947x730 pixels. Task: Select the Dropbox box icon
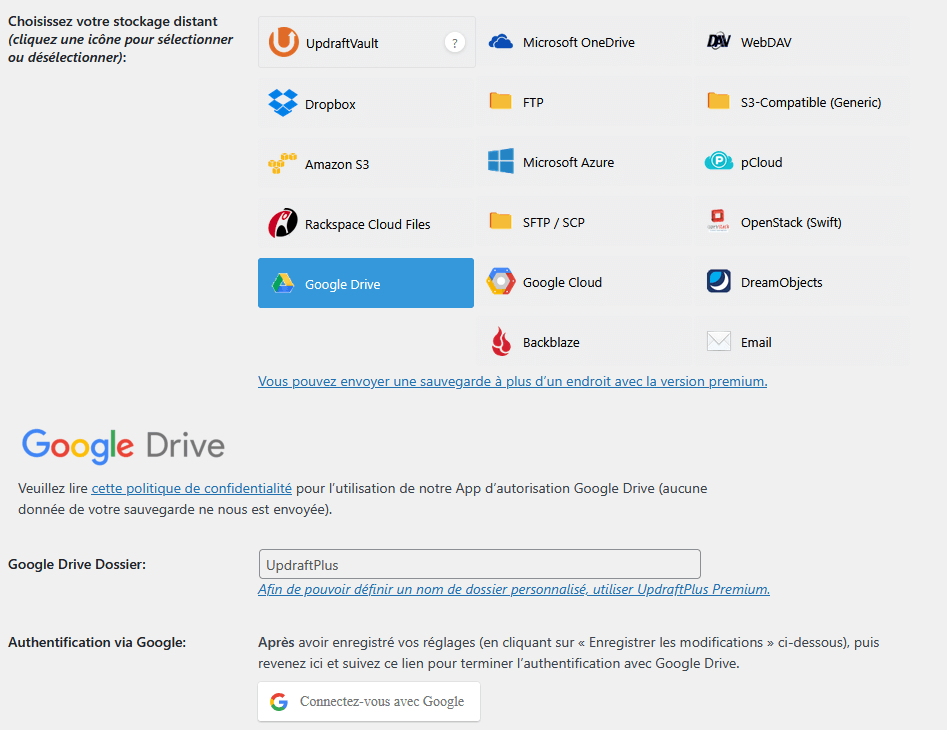pos(283,103)
